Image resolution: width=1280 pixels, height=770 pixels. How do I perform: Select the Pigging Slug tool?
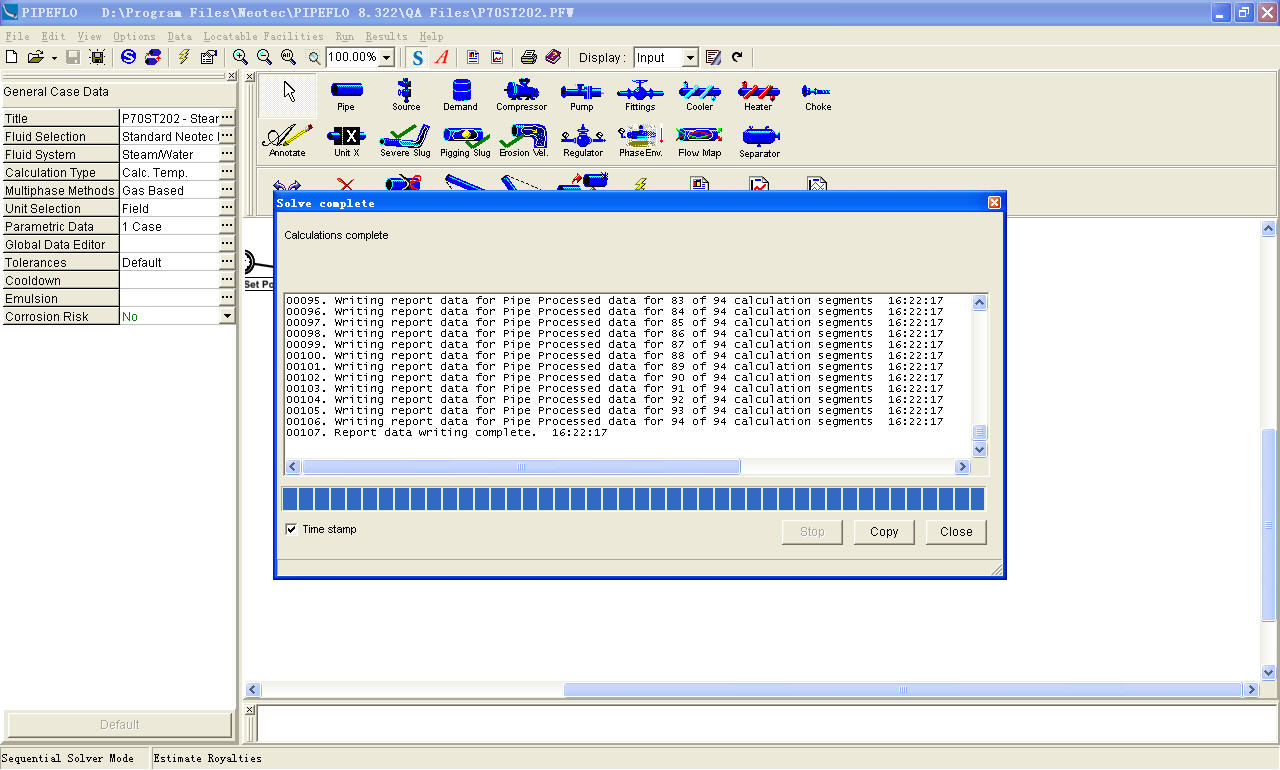point(465,141)
